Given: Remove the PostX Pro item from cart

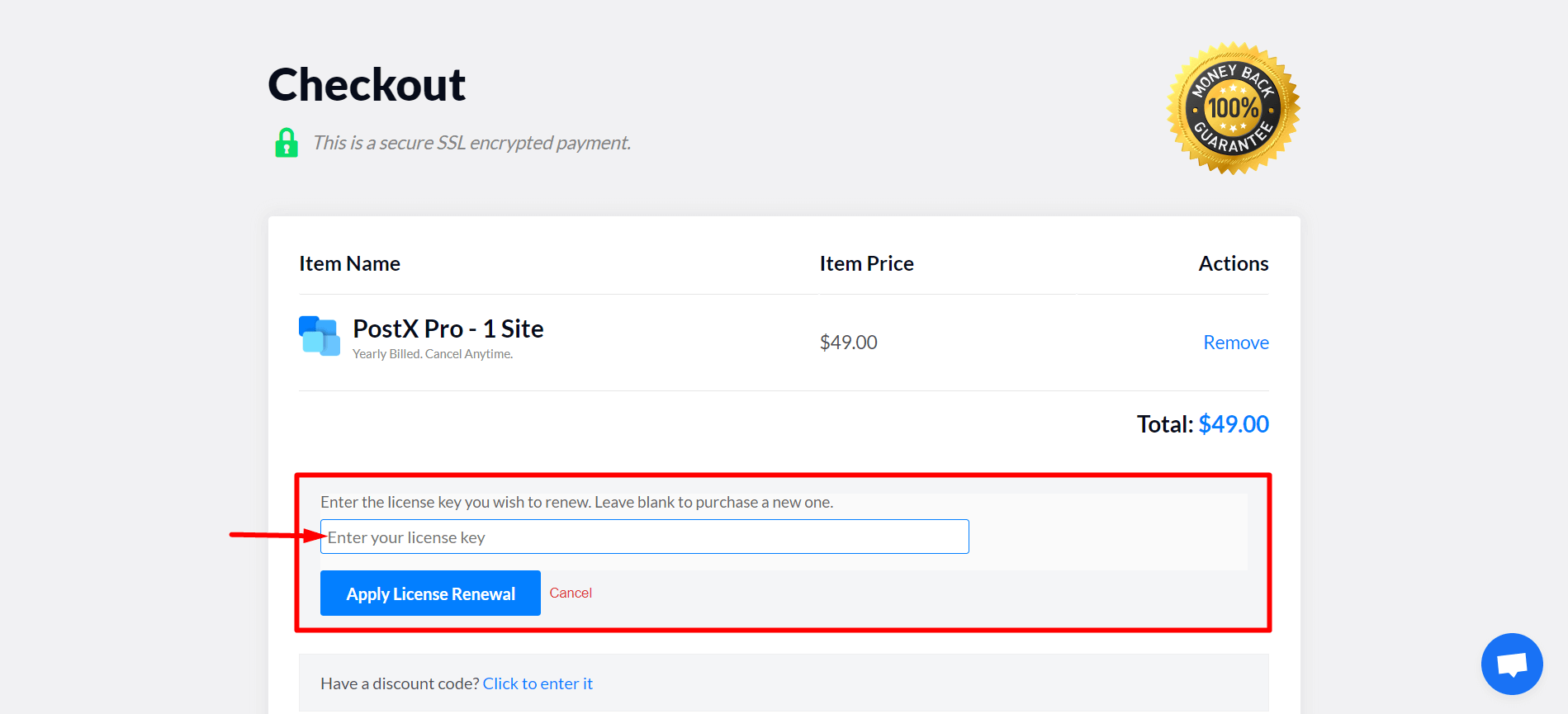Looking at the screenshot, I should click(1235, 342).
